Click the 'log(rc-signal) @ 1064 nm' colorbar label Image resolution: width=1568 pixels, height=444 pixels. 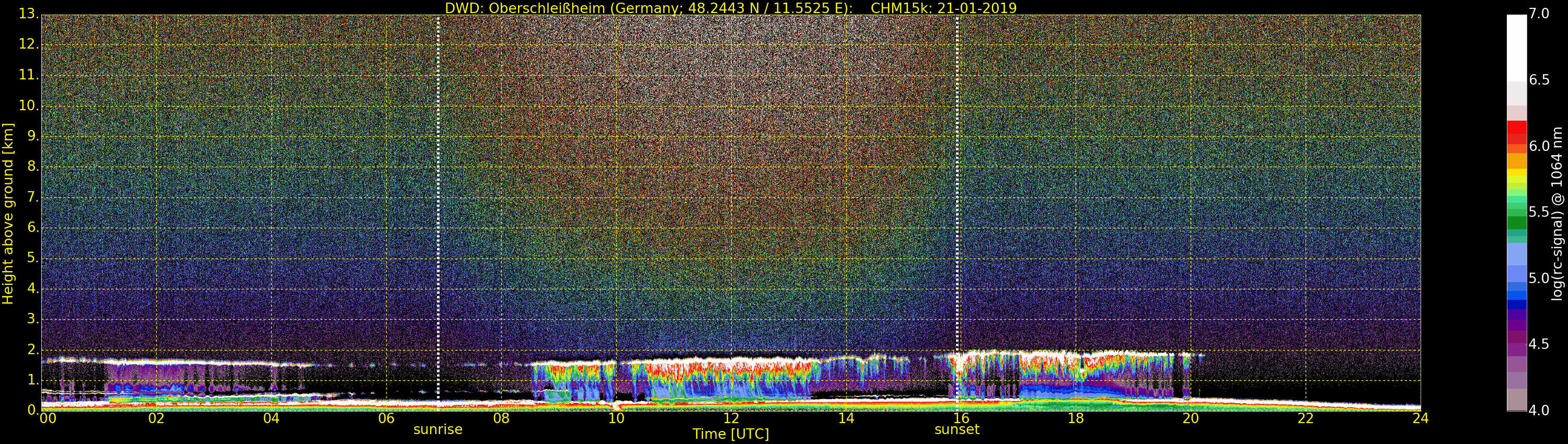1557,214
